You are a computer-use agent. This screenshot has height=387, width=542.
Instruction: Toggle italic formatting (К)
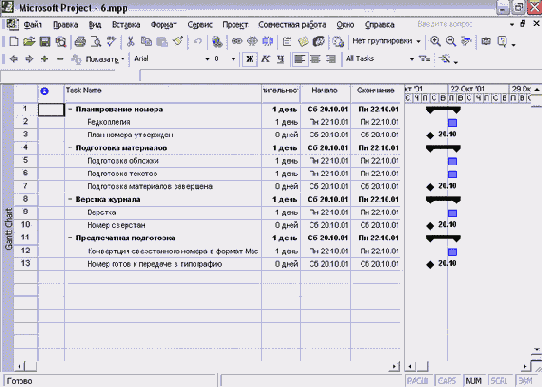coord(265,59)
